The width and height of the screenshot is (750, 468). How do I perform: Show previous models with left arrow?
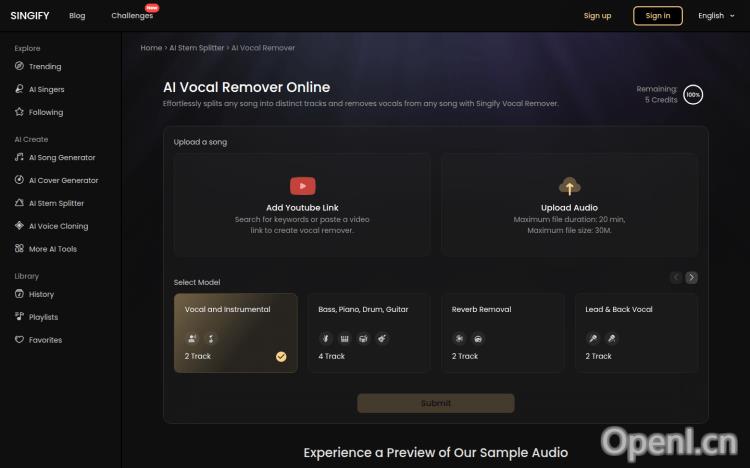[x=676, y=278]
